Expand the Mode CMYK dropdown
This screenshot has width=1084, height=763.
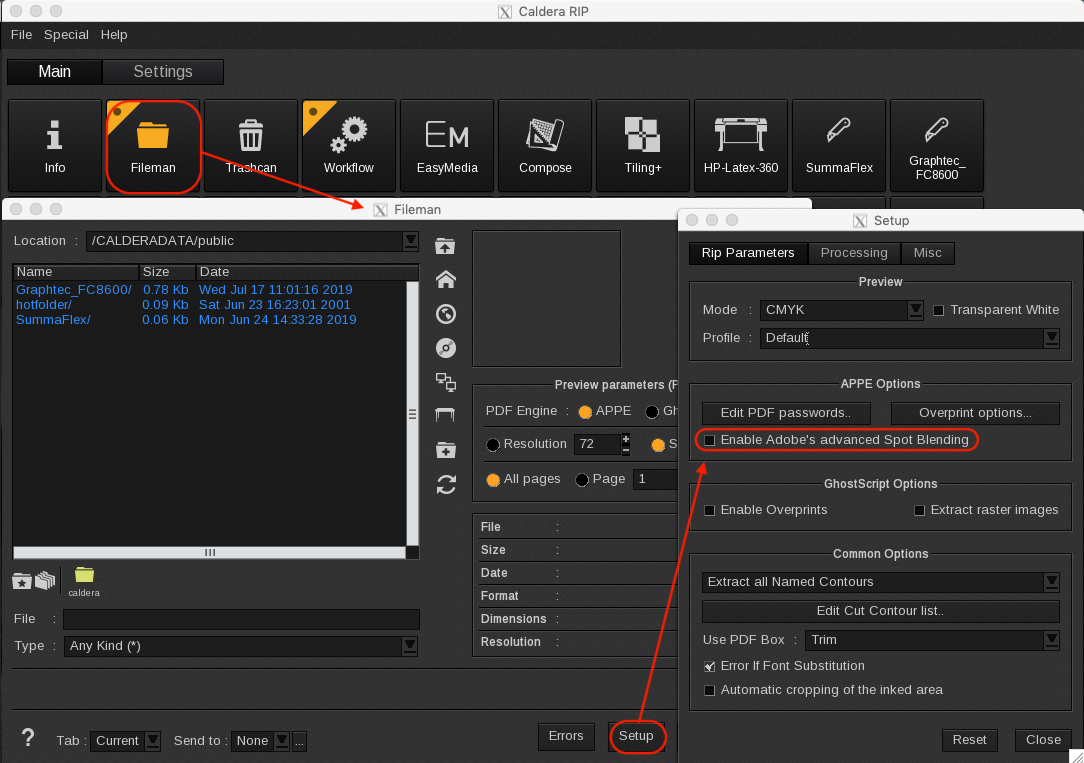(915, 310)
